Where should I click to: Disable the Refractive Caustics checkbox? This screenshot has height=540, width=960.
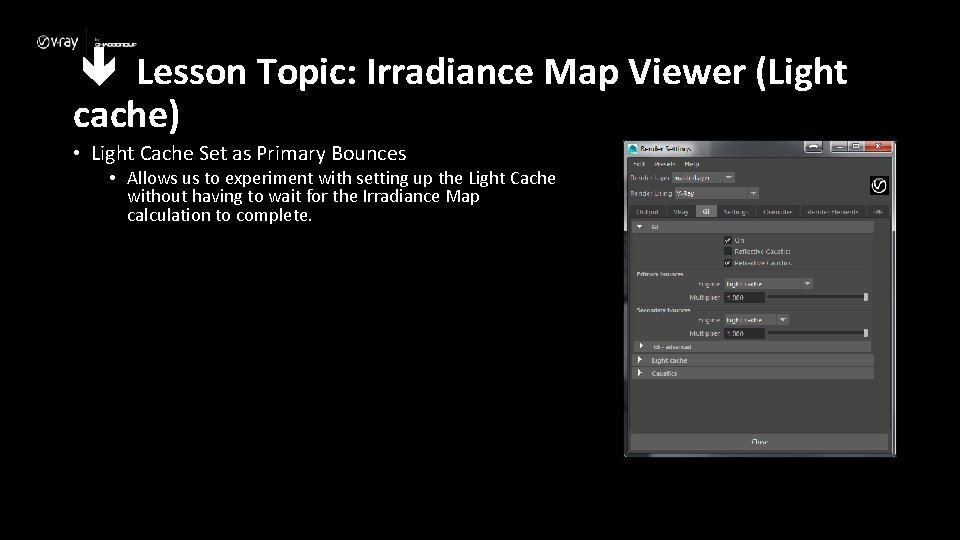(x=727, y=263)
